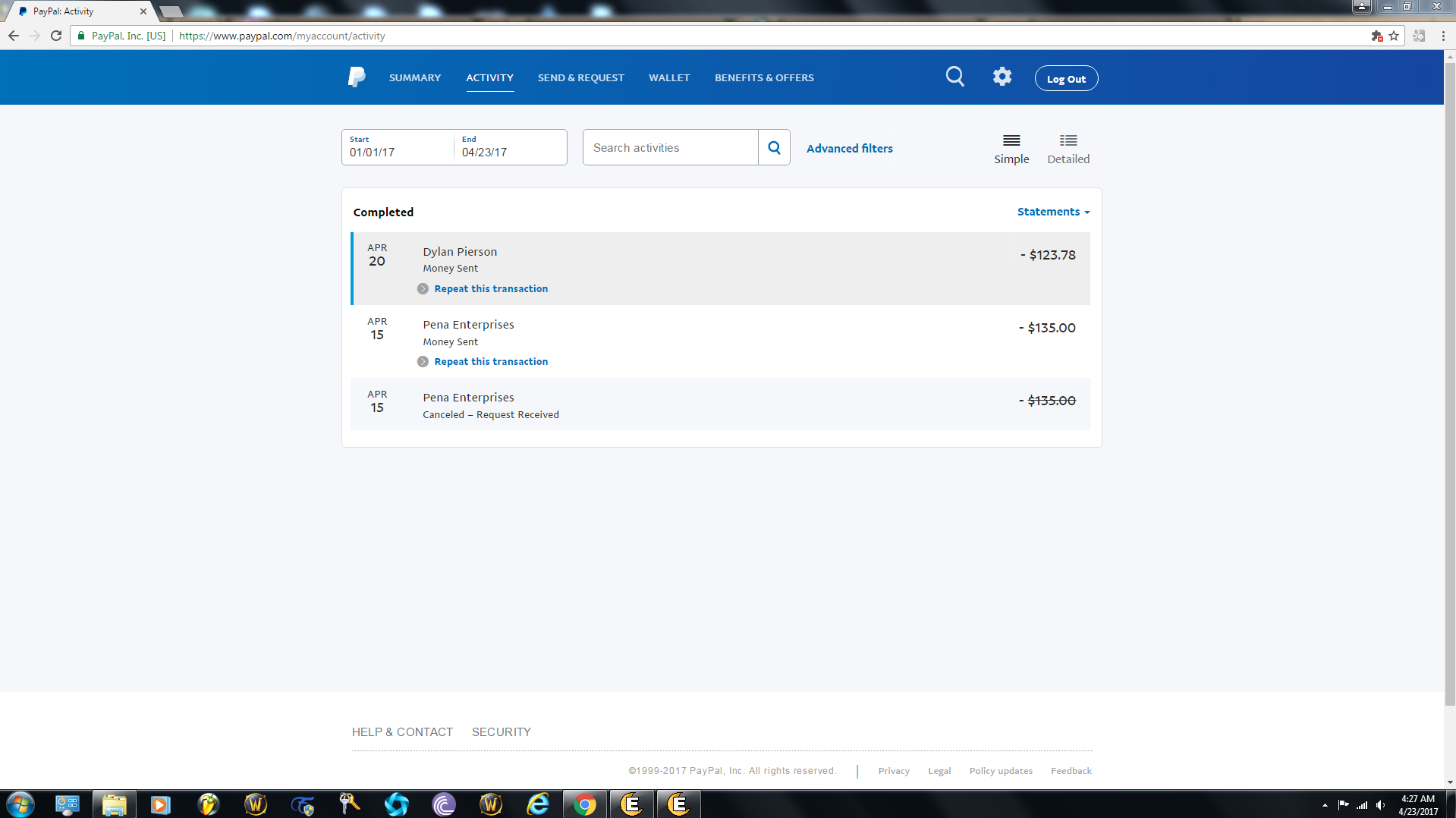Go back with browser back arrow
The image size is (1456, 818).
[x=14, y=36]
